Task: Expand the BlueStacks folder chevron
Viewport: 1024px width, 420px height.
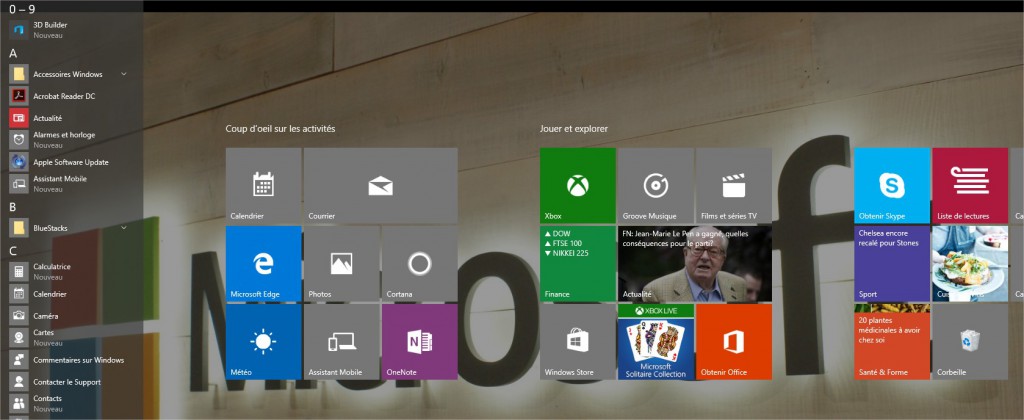Action: point(123,228)
